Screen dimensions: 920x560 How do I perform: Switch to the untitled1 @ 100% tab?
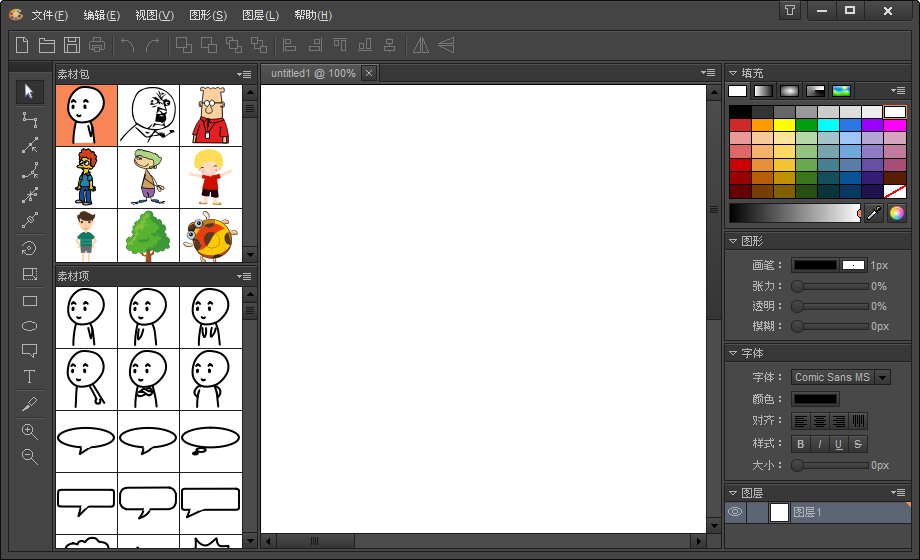(312, 73)
